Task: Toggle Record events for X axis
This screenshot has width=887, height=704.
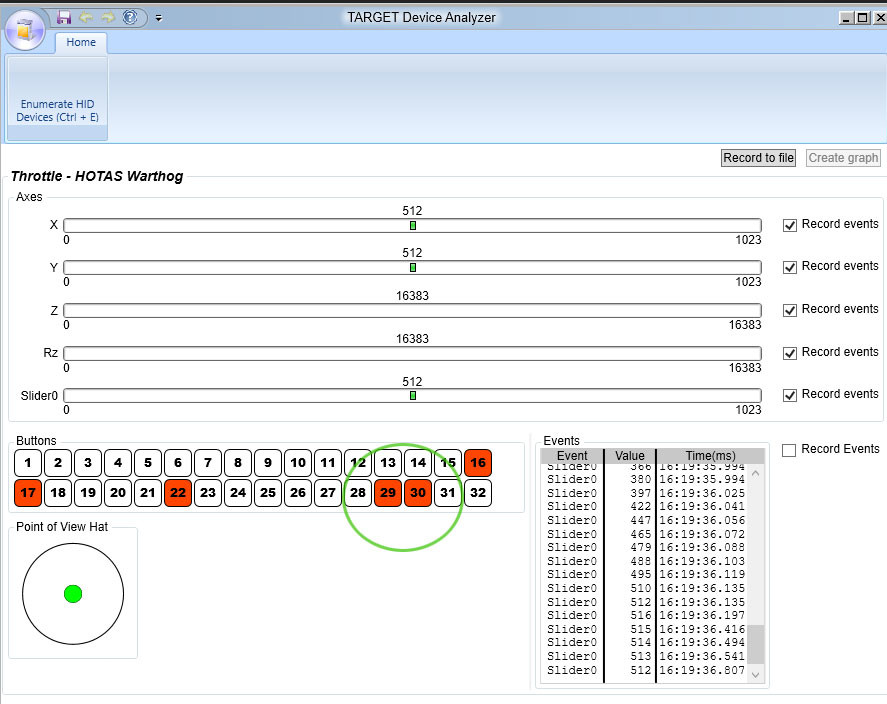Action: point(790,225)
